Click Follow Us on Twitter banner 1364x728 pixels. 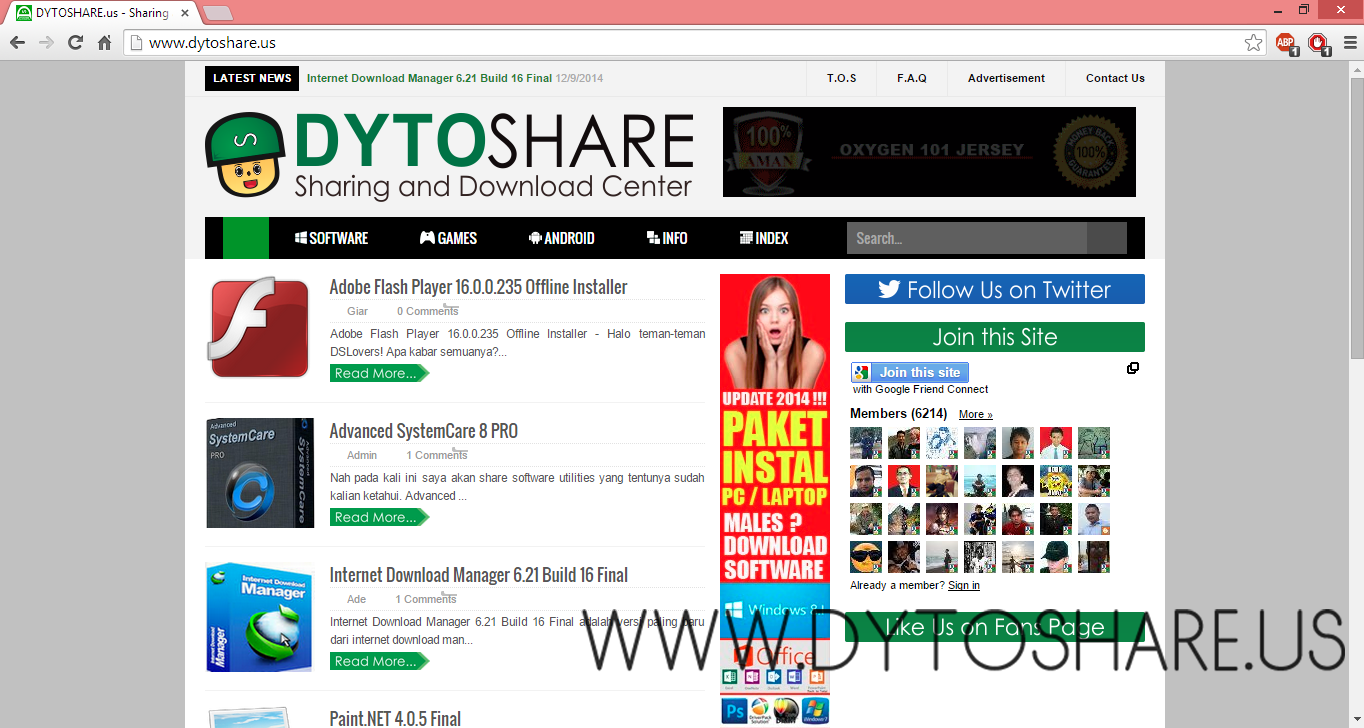click(x=995, y=289)
